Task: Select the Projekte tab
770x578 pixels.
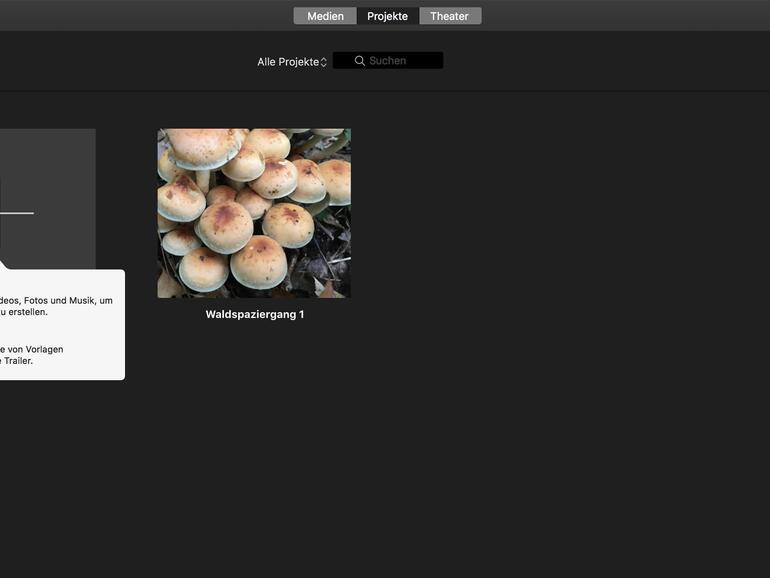Action: [387, 16]
